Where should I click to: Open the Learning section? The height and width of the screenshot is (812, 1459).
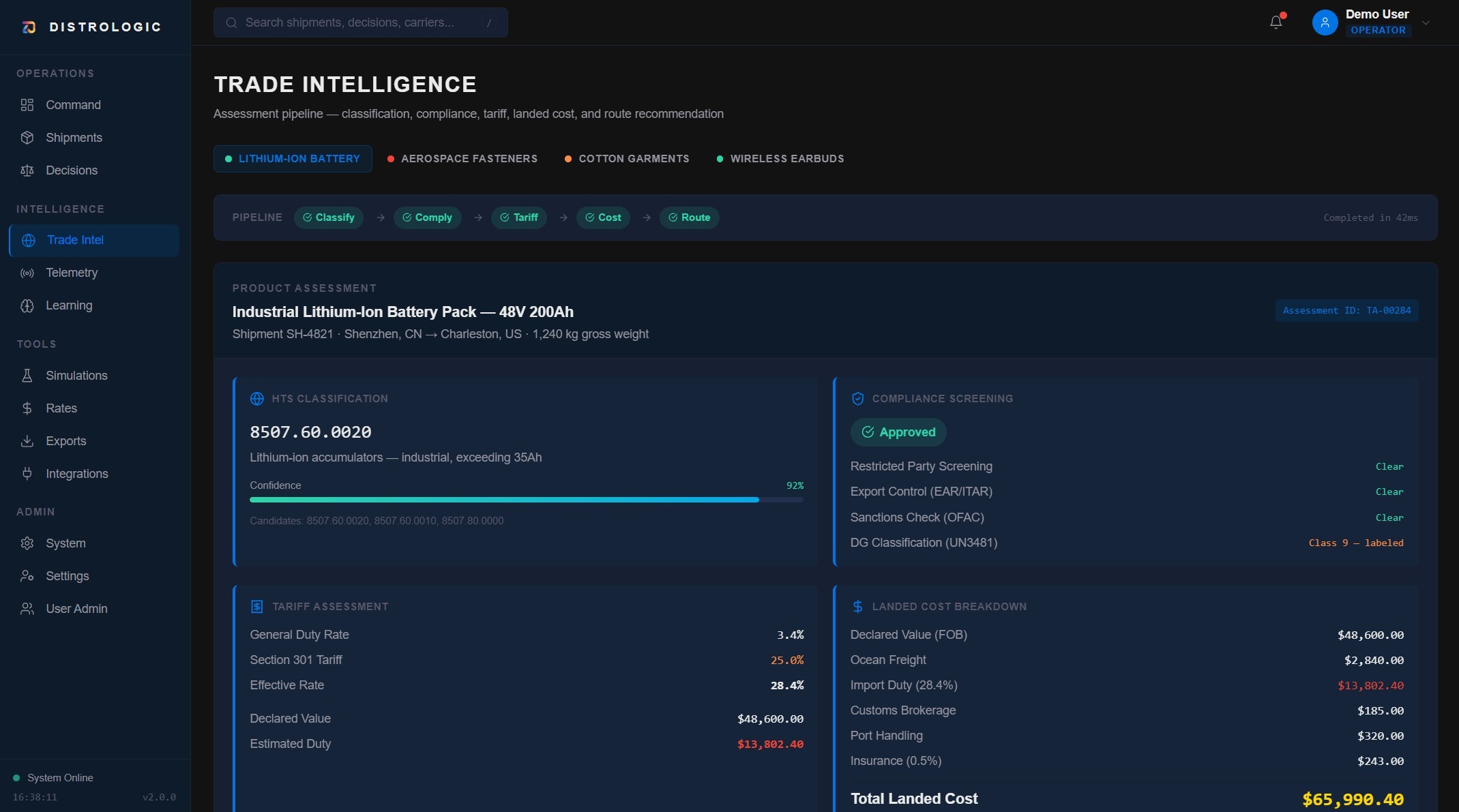[x=94, y=305]
